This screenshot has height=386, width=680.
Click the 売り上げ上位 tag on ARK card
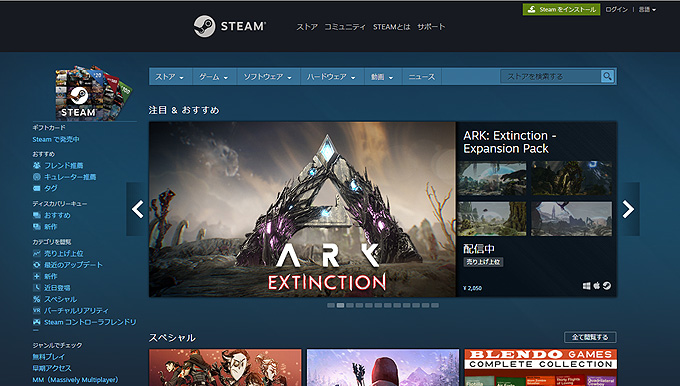(x=484, y=262)
